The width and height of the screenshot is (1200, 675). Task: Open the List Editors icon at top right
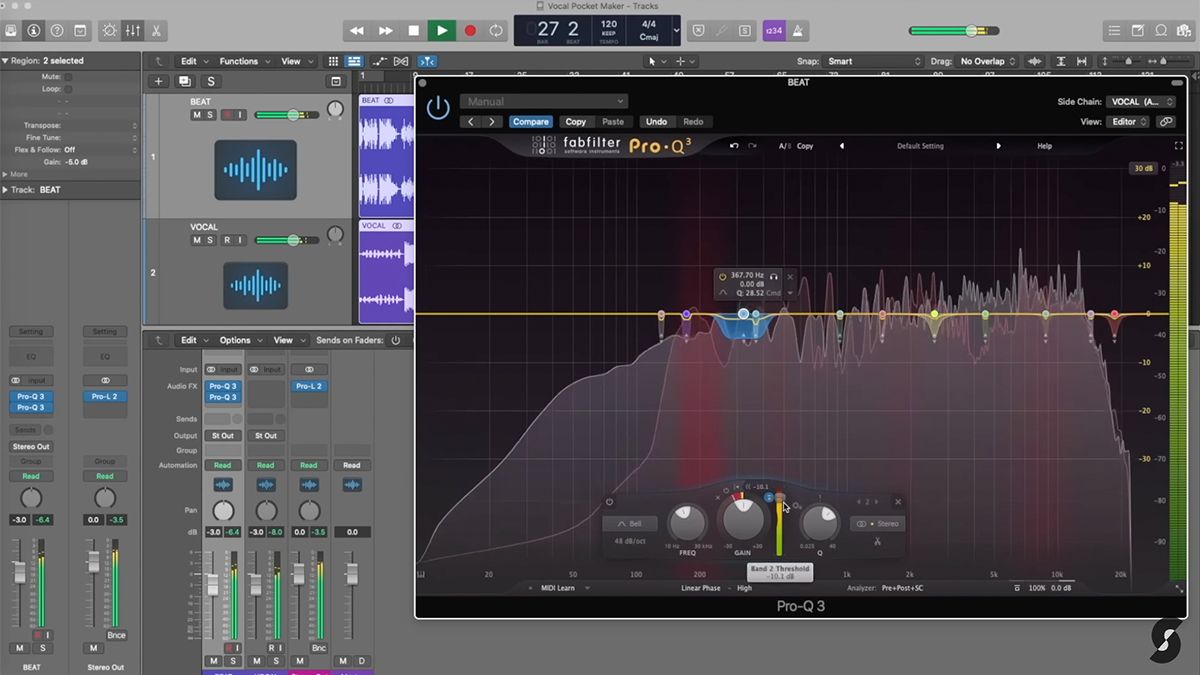pos(1116,31)
